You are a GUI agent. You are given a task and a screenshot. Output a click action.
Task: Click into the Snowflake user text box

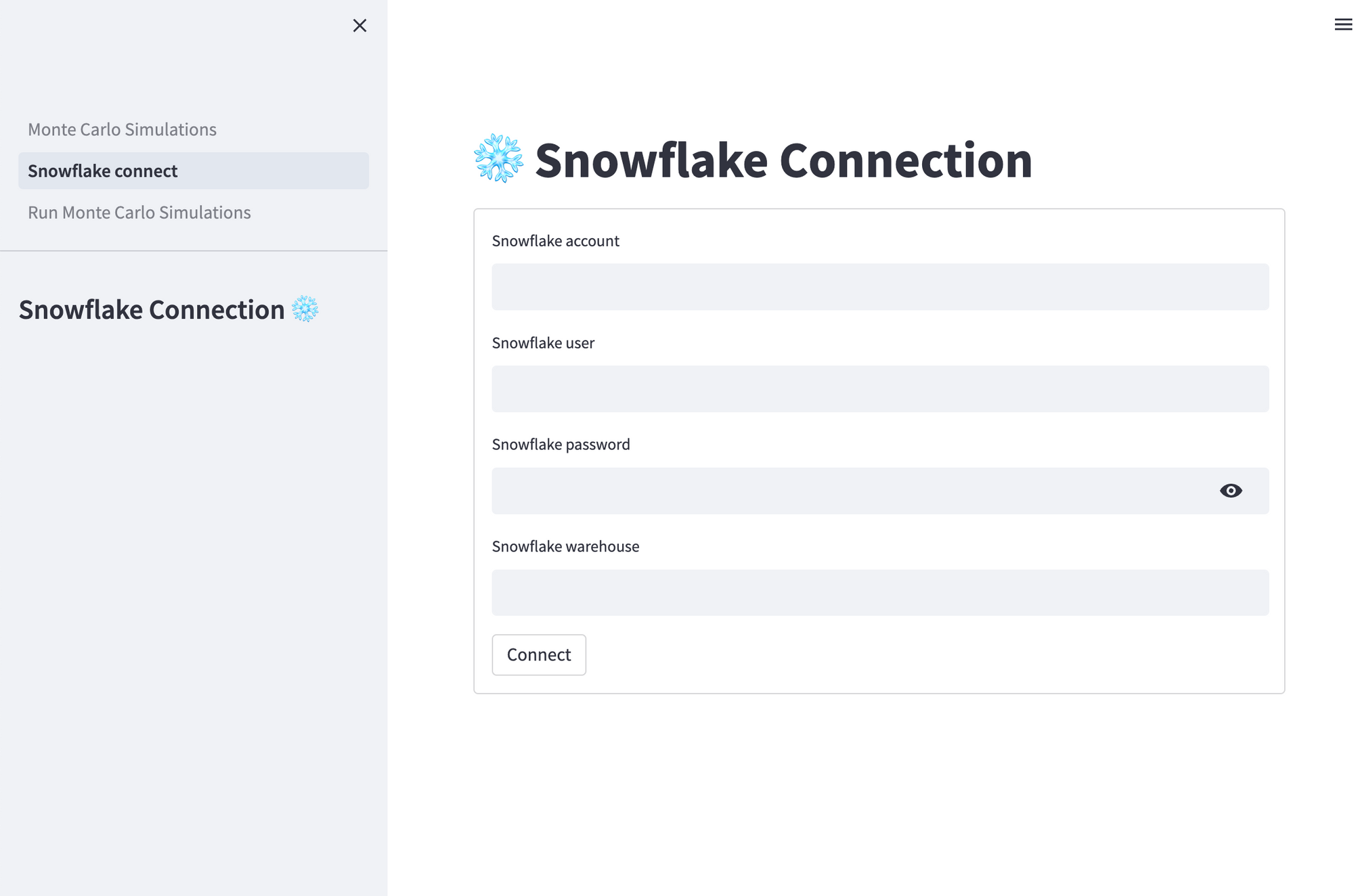click(879, 389)
